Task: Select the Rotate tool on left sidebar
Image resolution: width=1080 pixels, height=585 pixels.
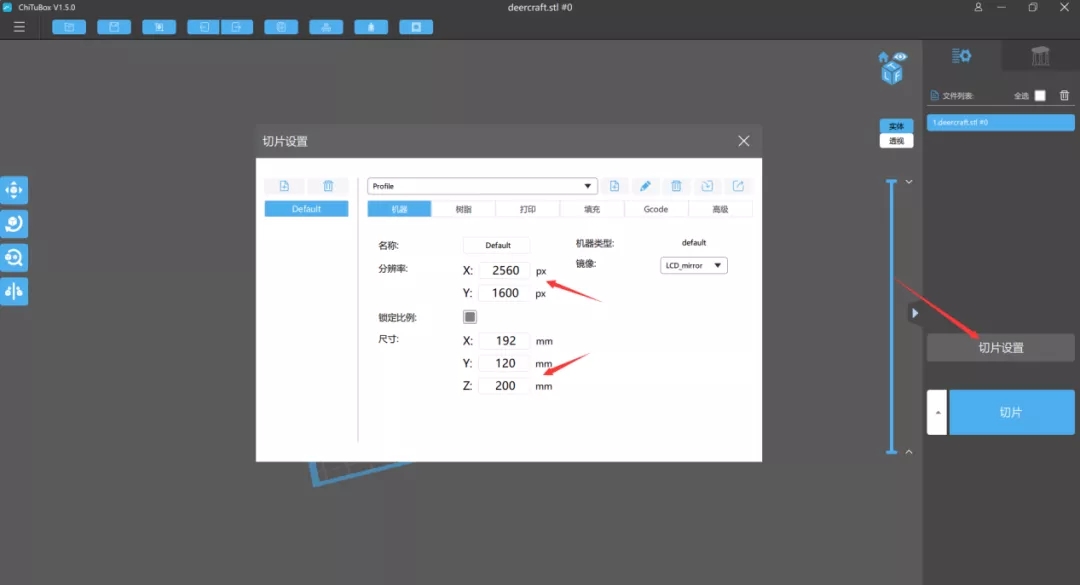Action: point(14,223)
